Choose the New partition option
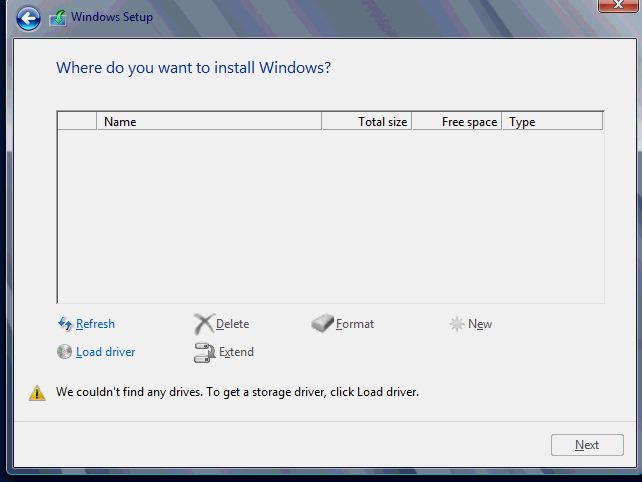642x482 pixels. coord(480,324)
